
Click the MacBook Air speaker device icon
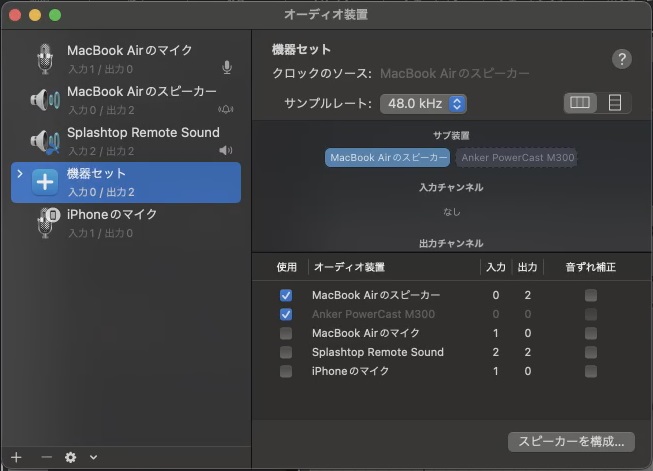45,99
